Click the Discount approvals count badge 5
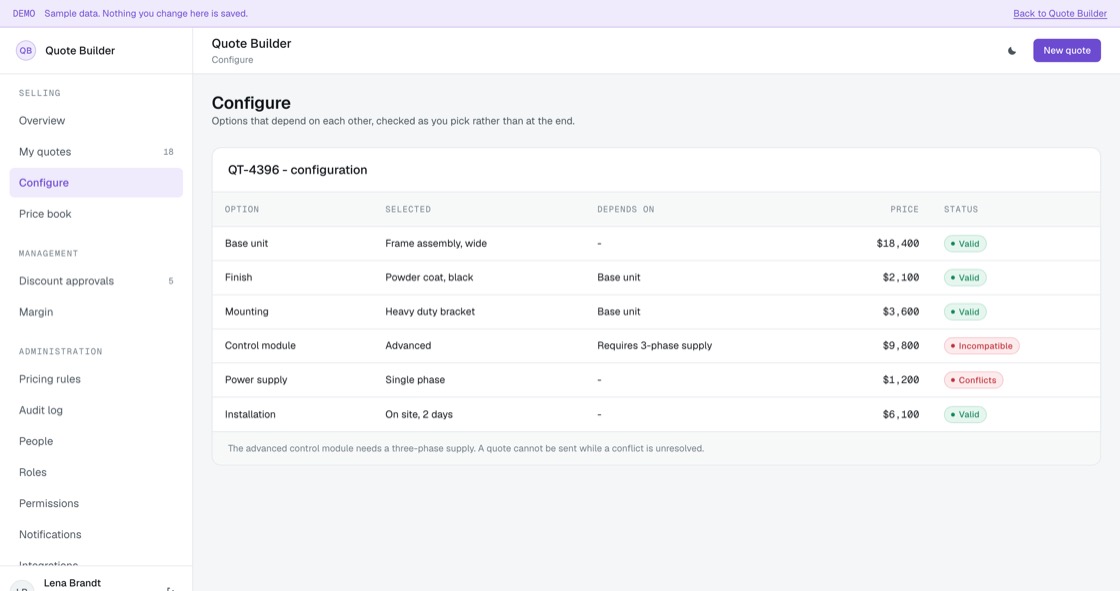Image resolution: width=1120 pixels, height=591 pixels. (x=171, y=281)
